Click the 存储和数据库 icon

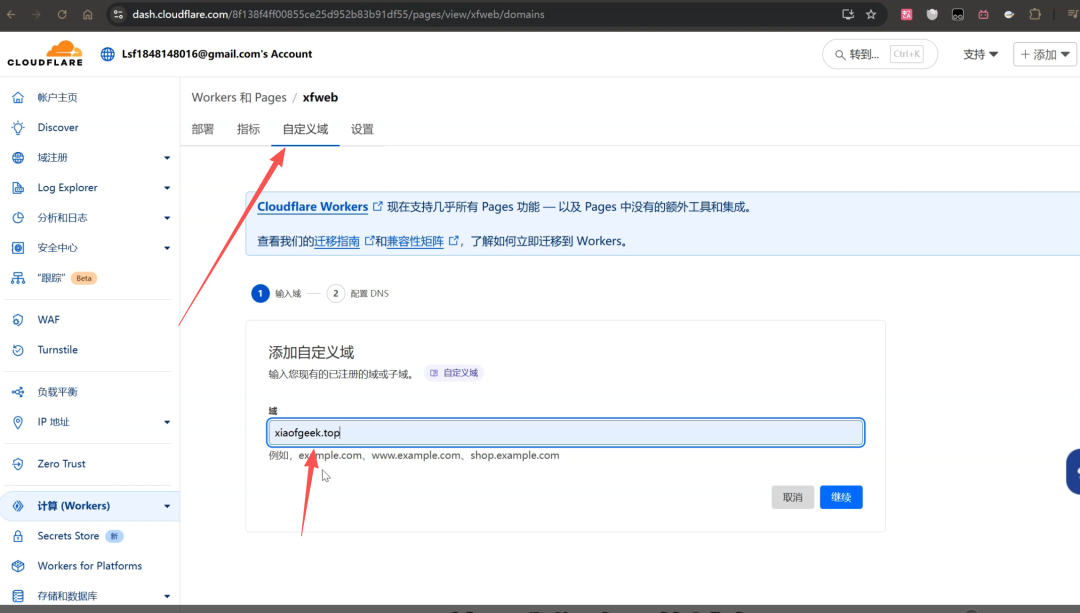tap(18, 596)
